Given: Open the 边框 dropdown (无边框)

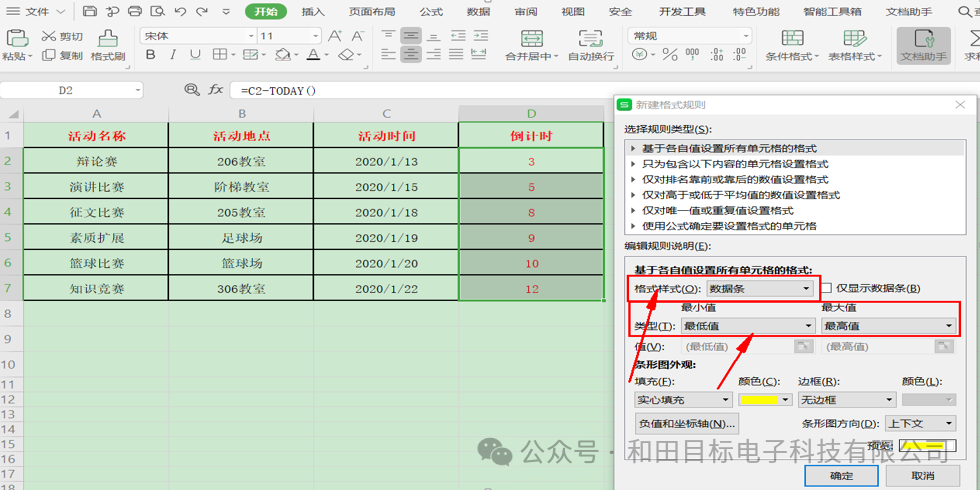Looking at the screenshot, I should coord(847,399).
